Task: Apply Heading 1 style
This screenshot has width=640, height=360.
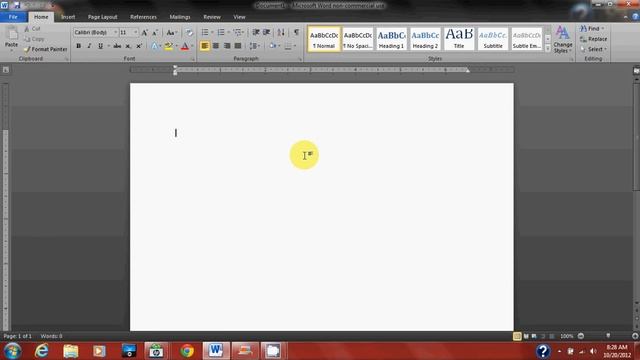Action: tap(391, 39)
